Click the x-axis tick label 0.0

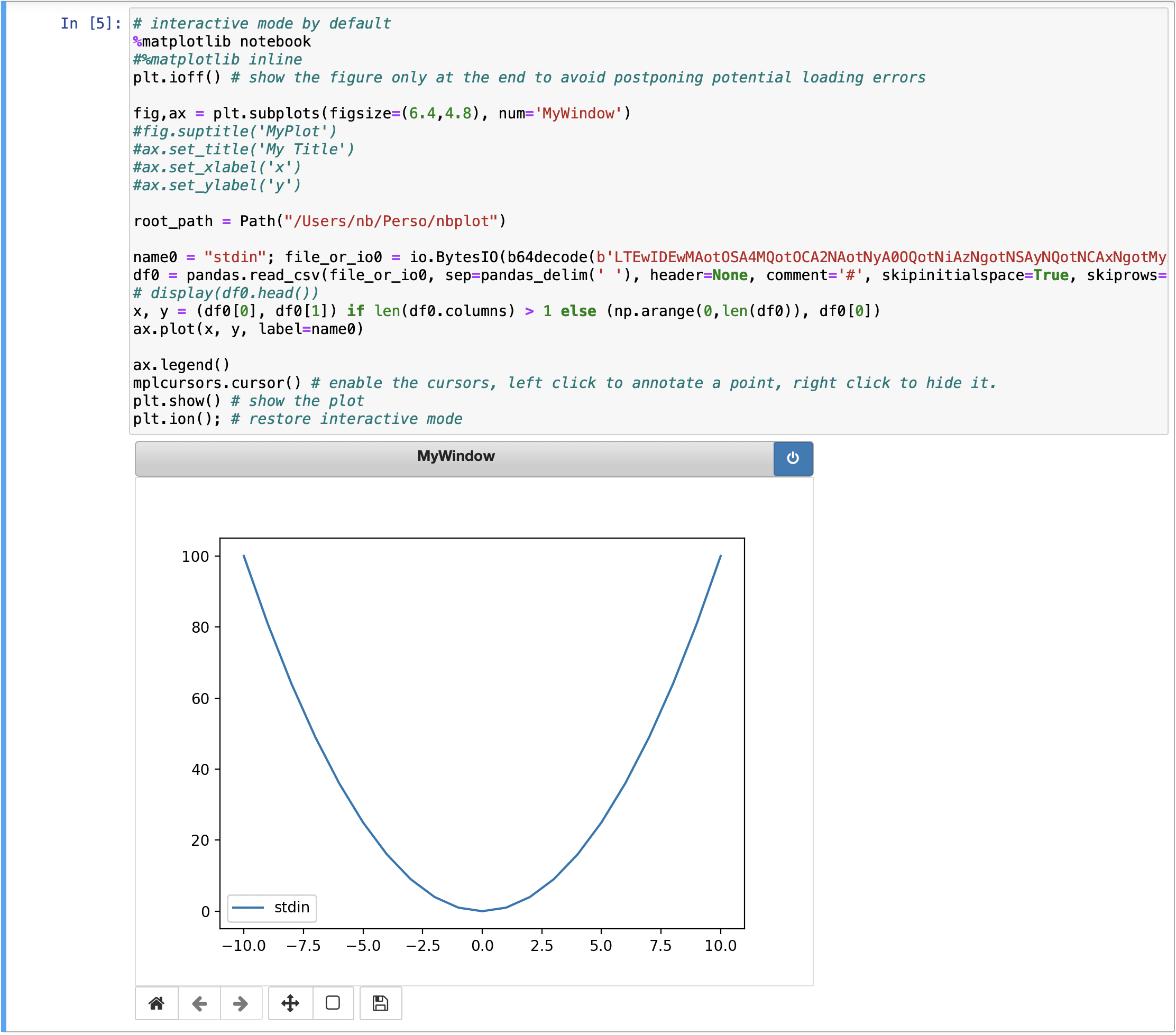click(x=482, y=946)
